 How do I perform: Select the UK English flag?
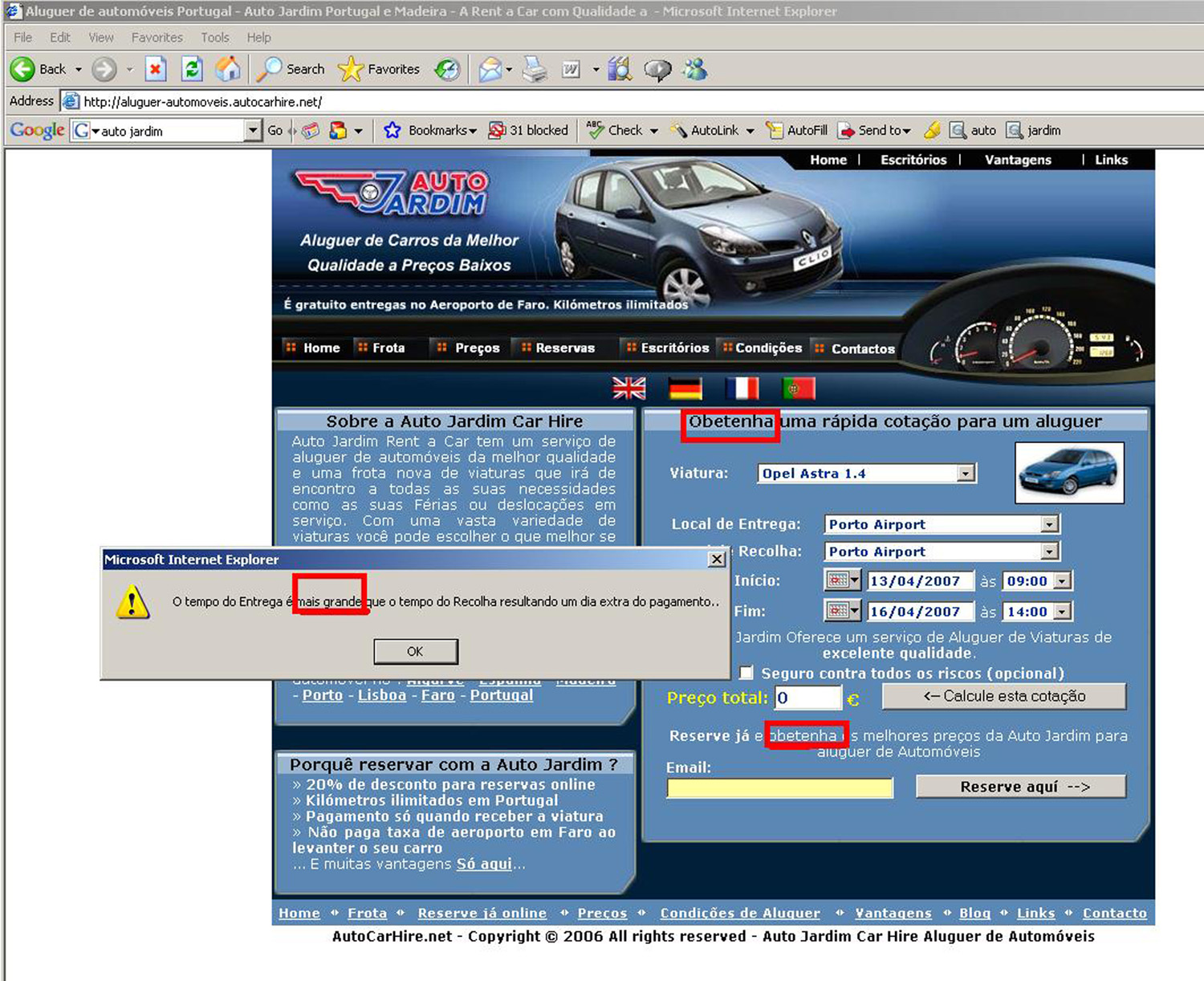[629, 389]
